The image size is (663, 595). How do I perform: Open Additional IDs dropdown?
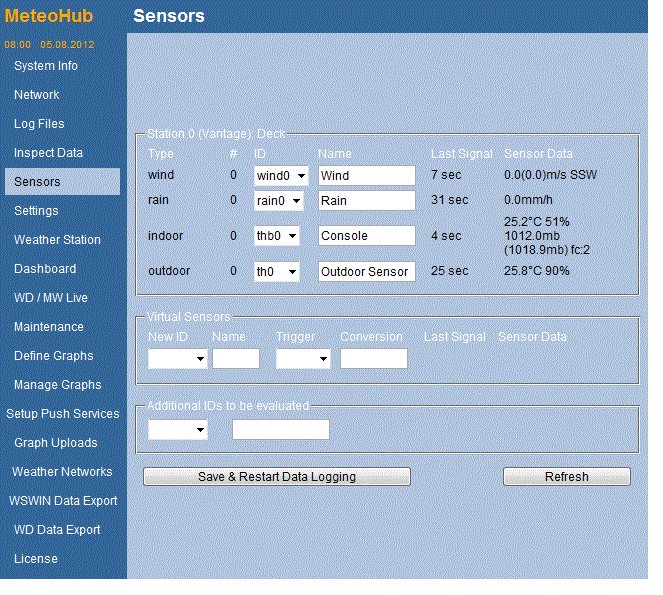click(x=178, y=430)
